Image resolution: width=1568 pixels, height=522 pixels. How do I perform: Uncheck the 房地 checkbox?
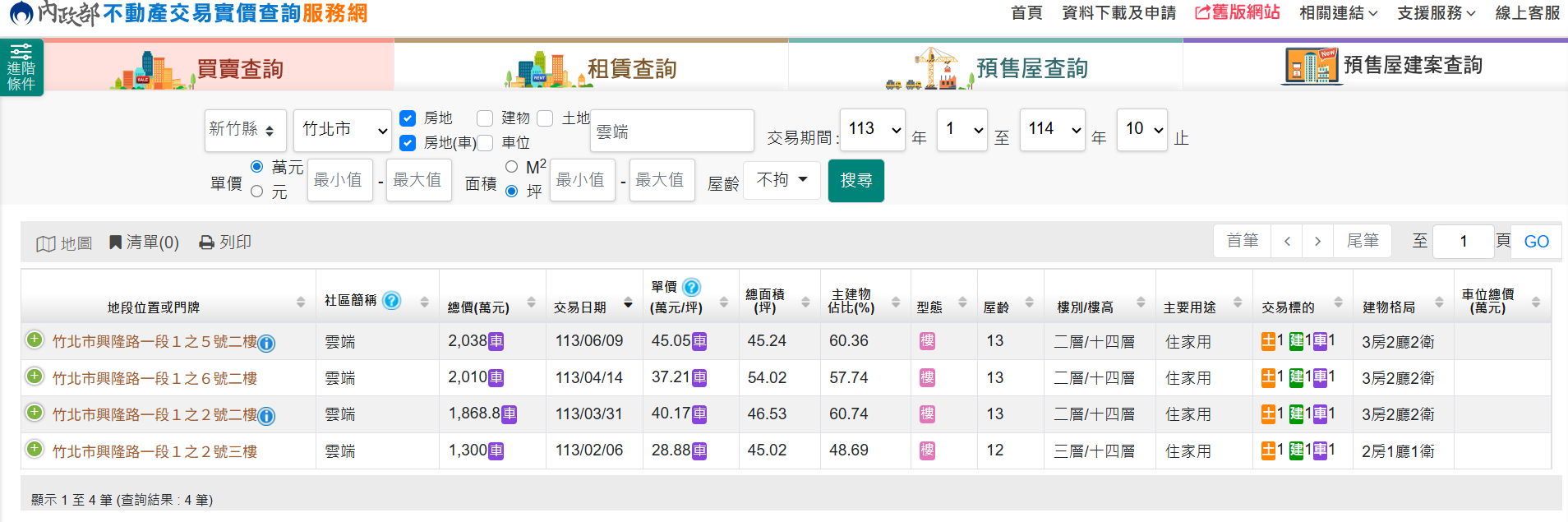coord(408,118)
